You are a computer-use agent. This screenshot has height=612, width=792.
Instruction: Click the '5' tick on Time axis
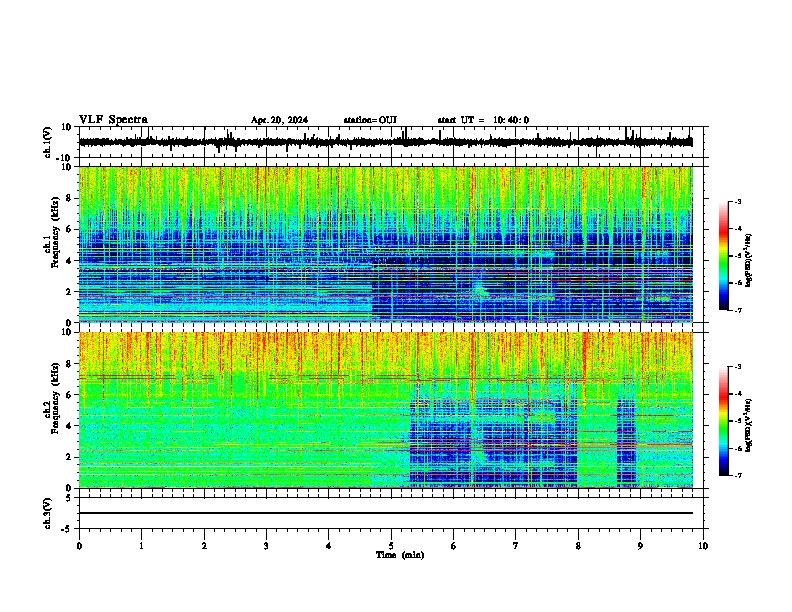coord(391,546)
